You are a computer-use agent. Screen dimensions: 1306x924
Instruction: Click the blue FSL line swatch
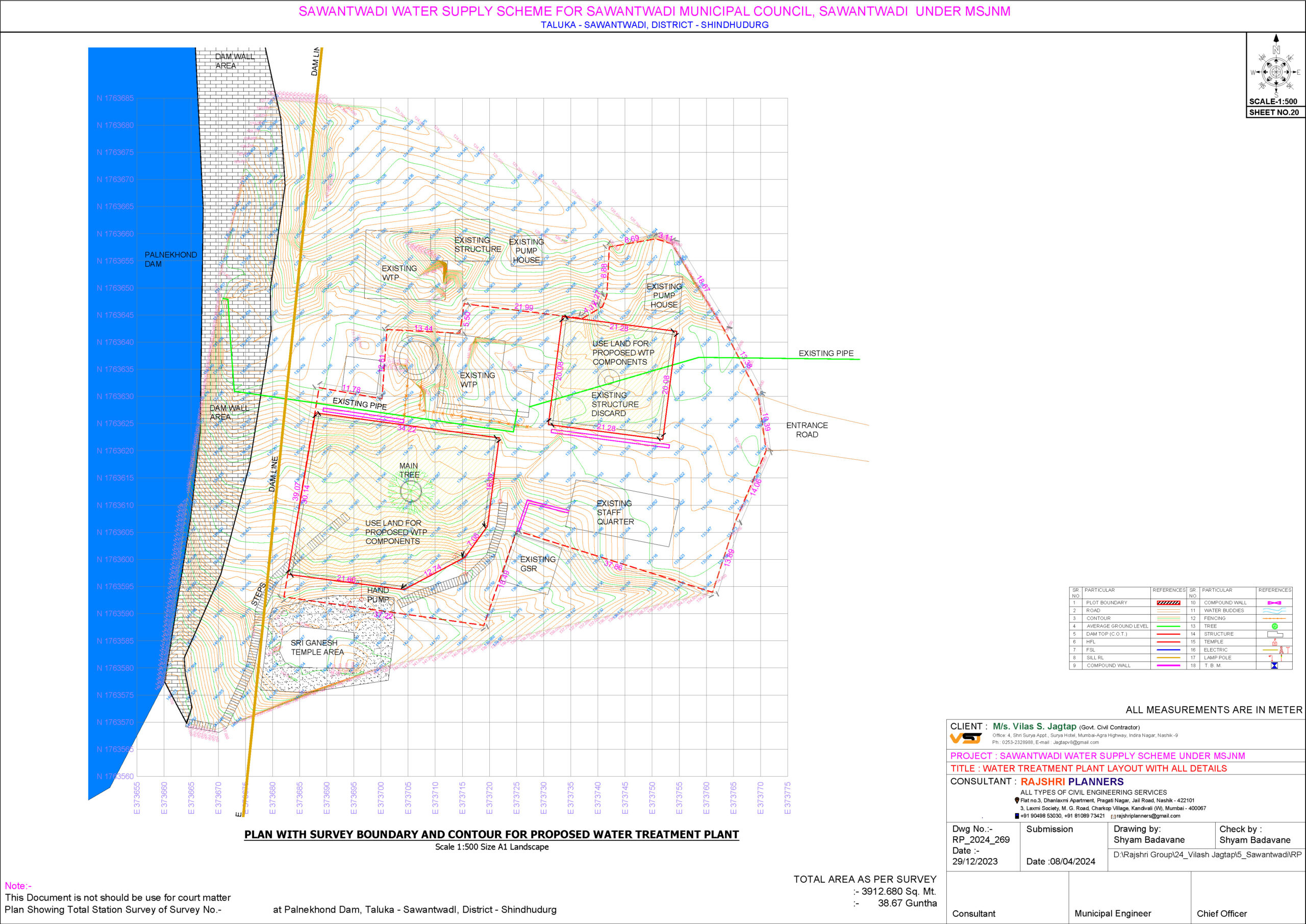1168,650
